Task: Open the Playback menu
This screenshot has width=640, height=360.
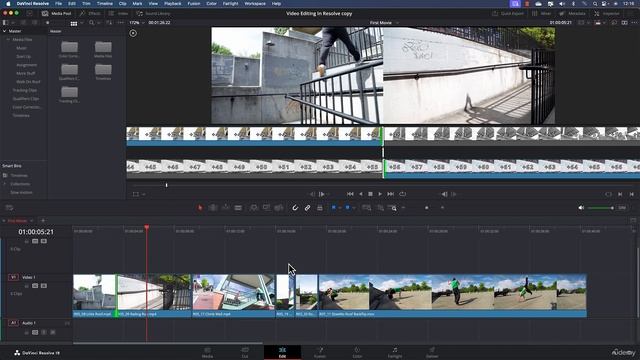Action: tap(173, 3)
